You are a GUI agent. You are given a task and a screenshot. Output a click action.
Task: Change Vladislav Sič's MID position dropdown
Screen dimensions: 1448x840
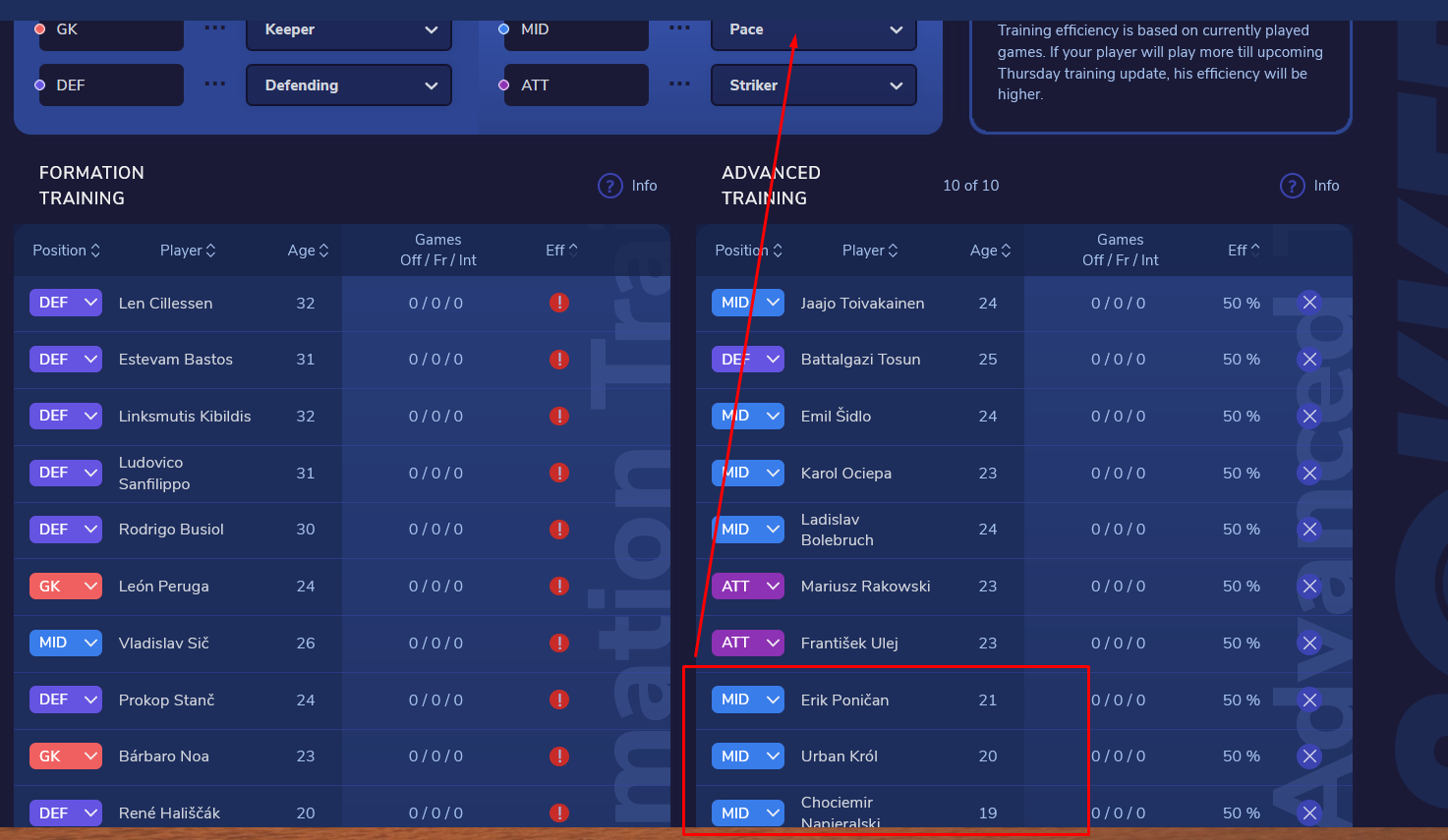[x=66, y=643]
